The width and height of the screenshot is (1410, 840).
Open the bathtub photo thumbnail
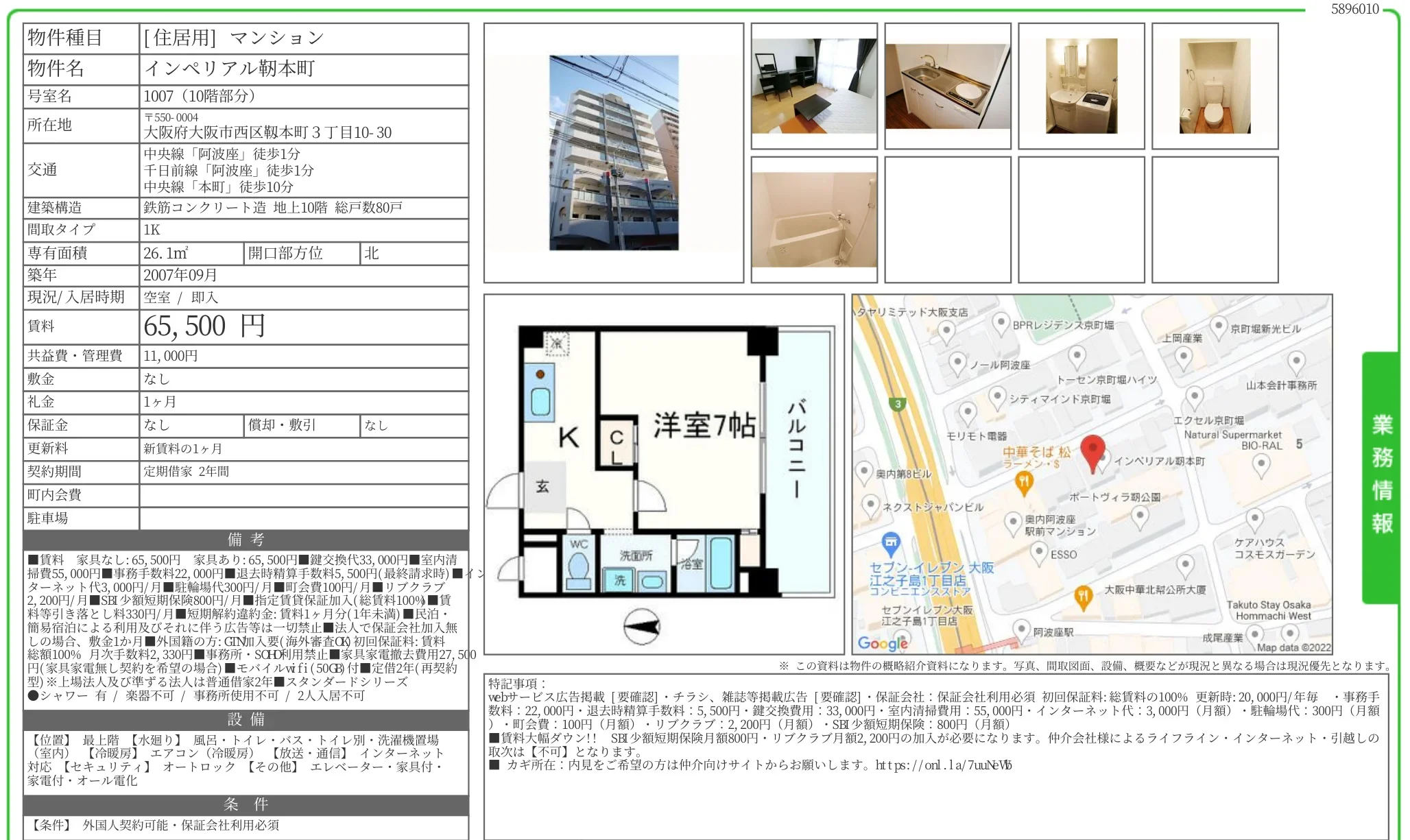click(x=814, y=219)
